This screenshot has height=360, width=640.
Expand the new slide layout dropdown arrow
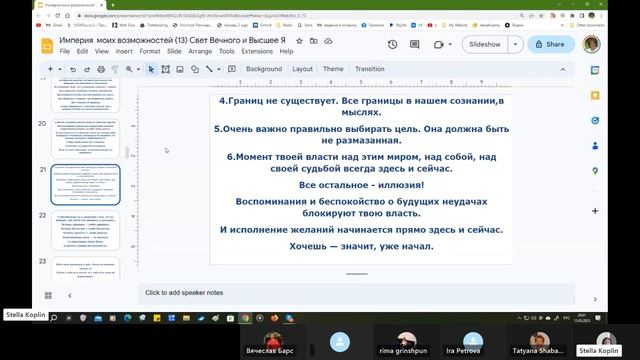point(60,69)
